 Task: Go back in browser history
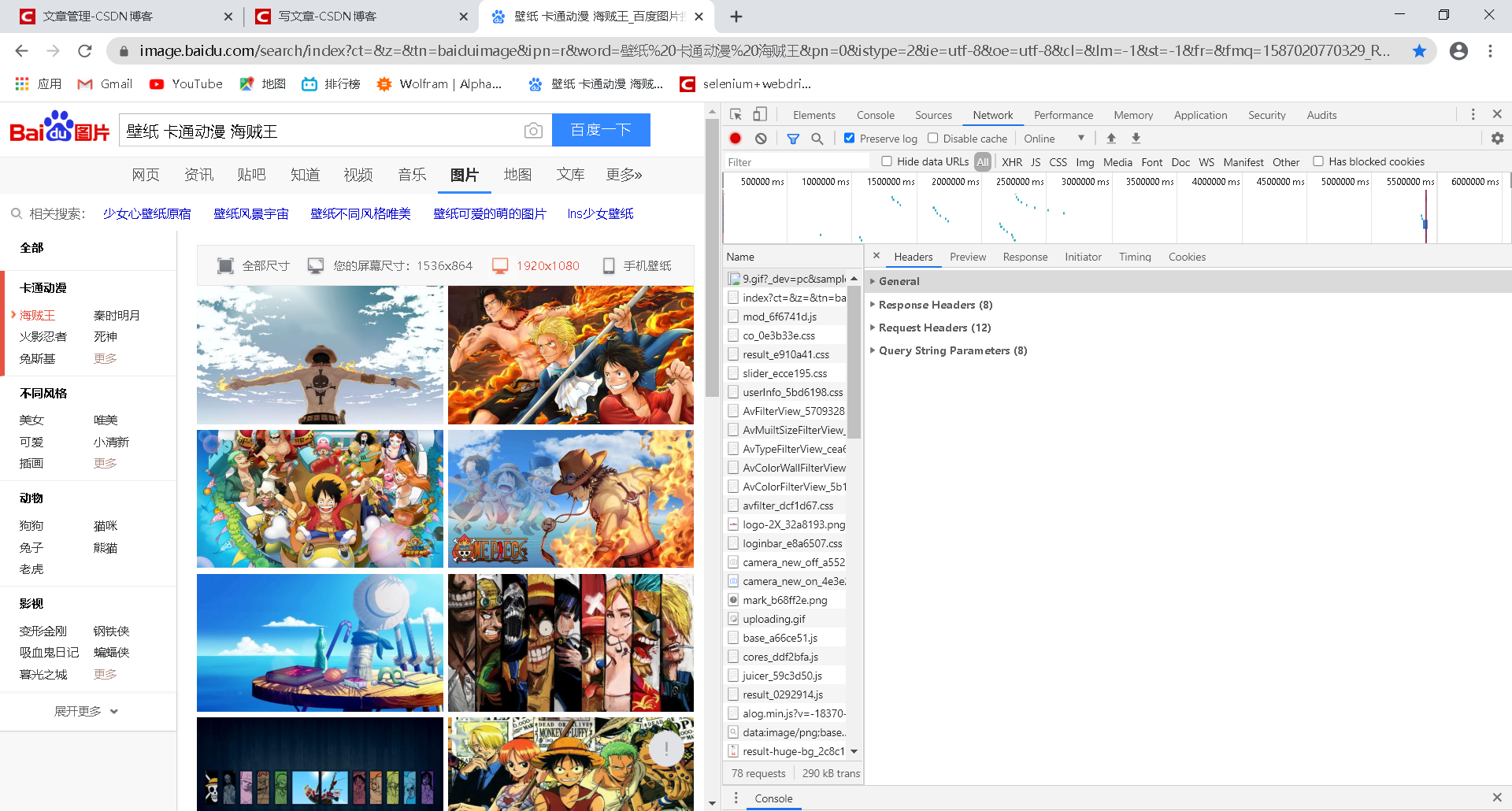click(x=22, y=51)
